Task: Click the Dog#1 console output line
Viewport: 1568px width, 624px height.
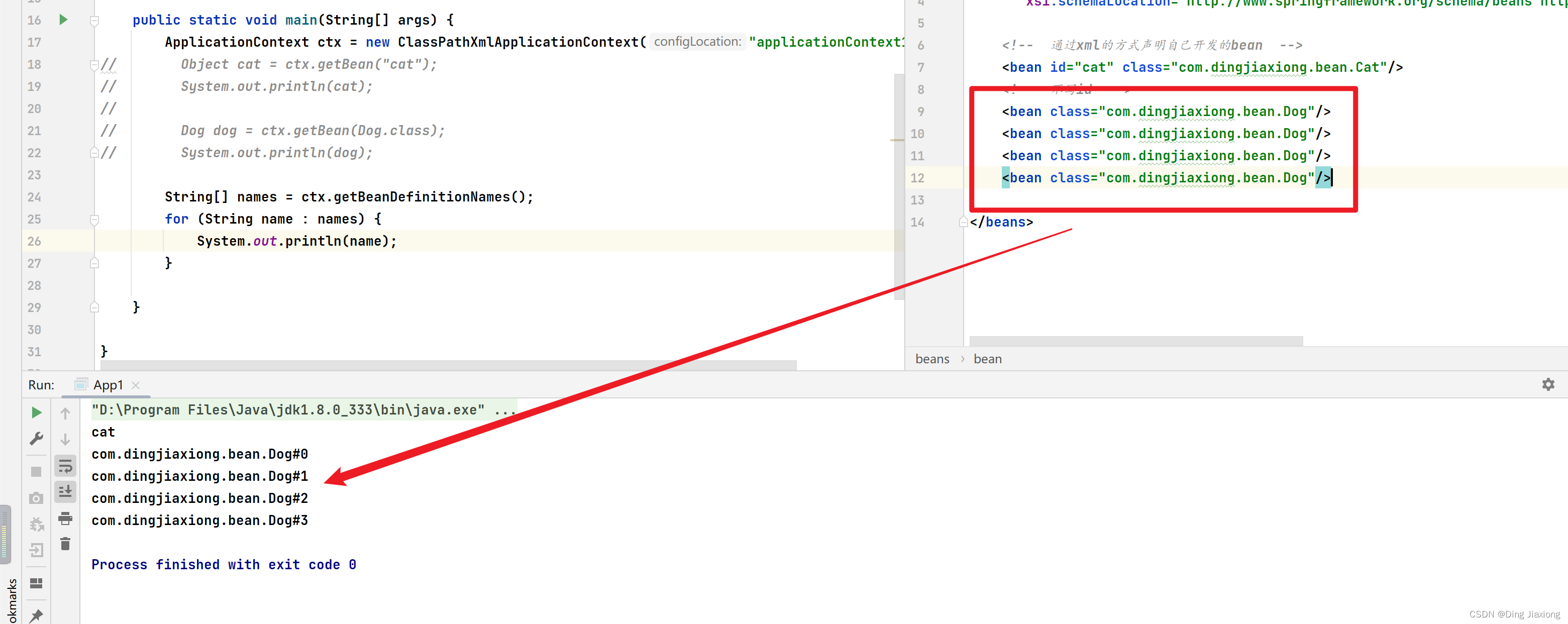Action: (x=199, y=476)
